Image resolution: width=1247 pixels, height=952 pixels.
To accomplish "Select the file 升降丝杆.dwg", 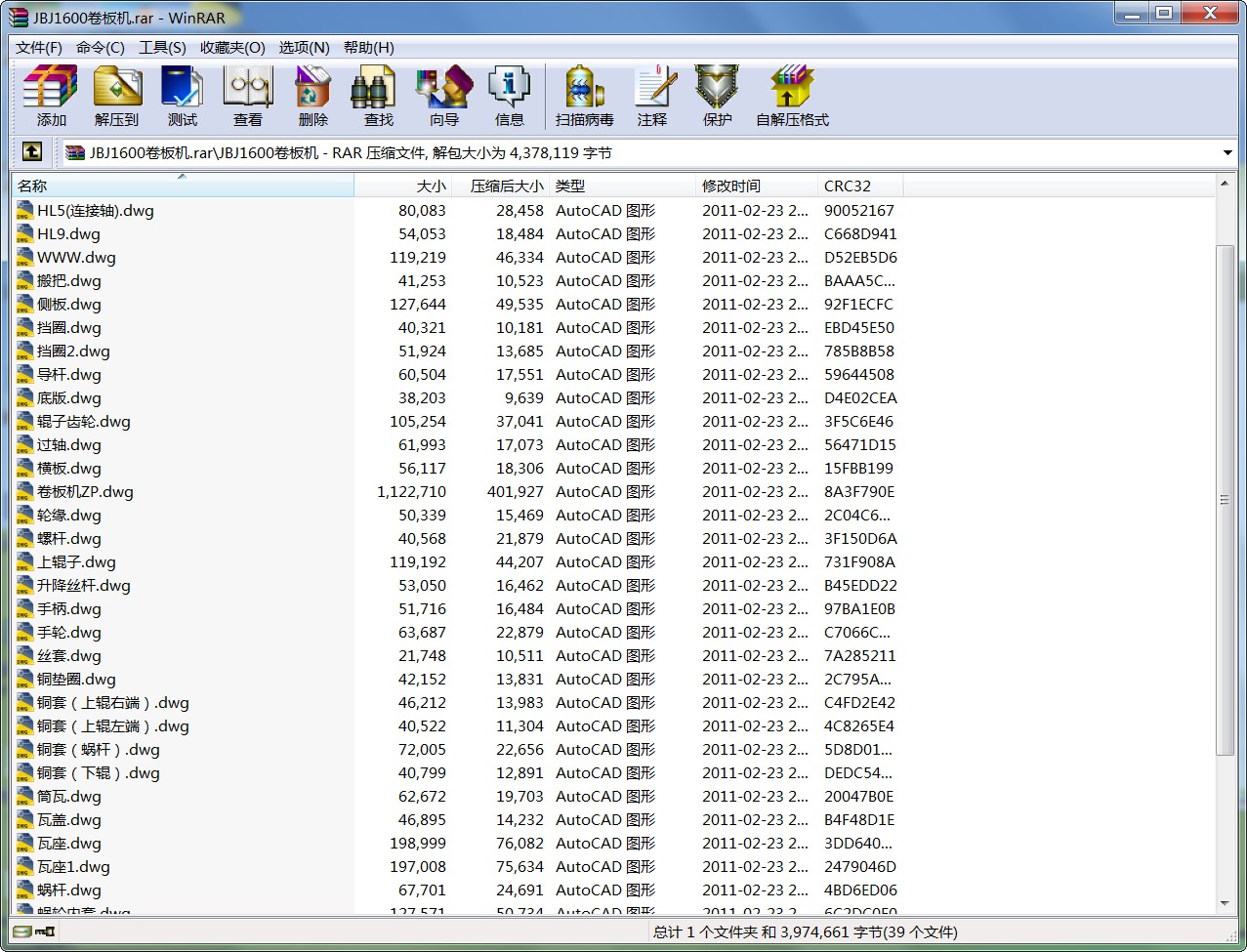I will click(x=83, y=585).
